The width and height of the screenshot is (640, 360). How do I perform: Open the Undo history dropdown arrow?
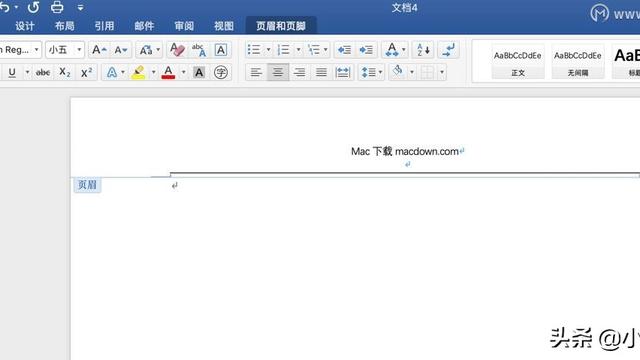[x=16, y=7]
